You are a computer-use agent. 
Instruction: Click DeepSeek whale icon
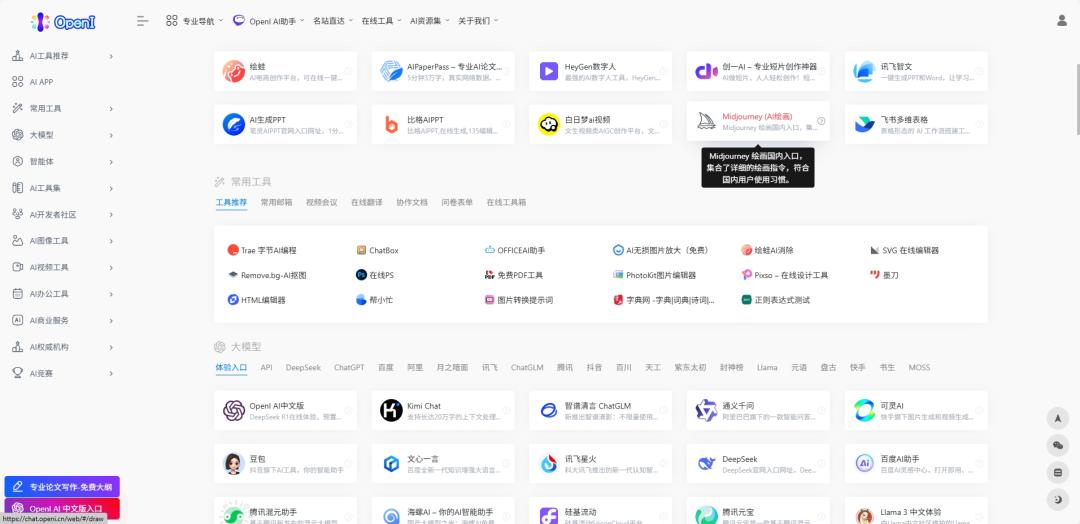[x=707, y=463]
